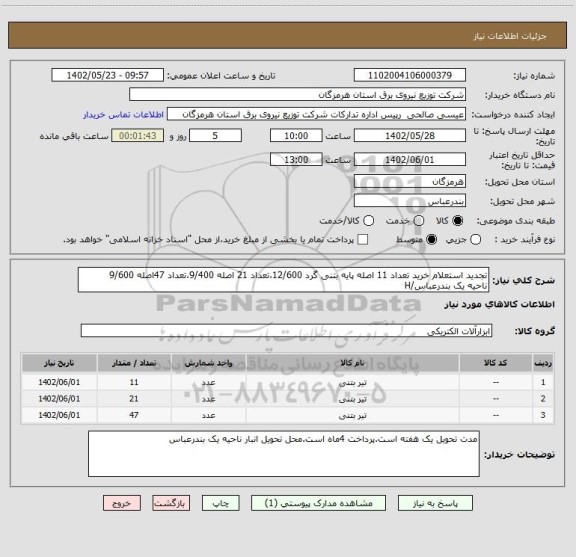
Task: Click the نام دستگاه خریدار field
Action: click(x=298, y=95)
